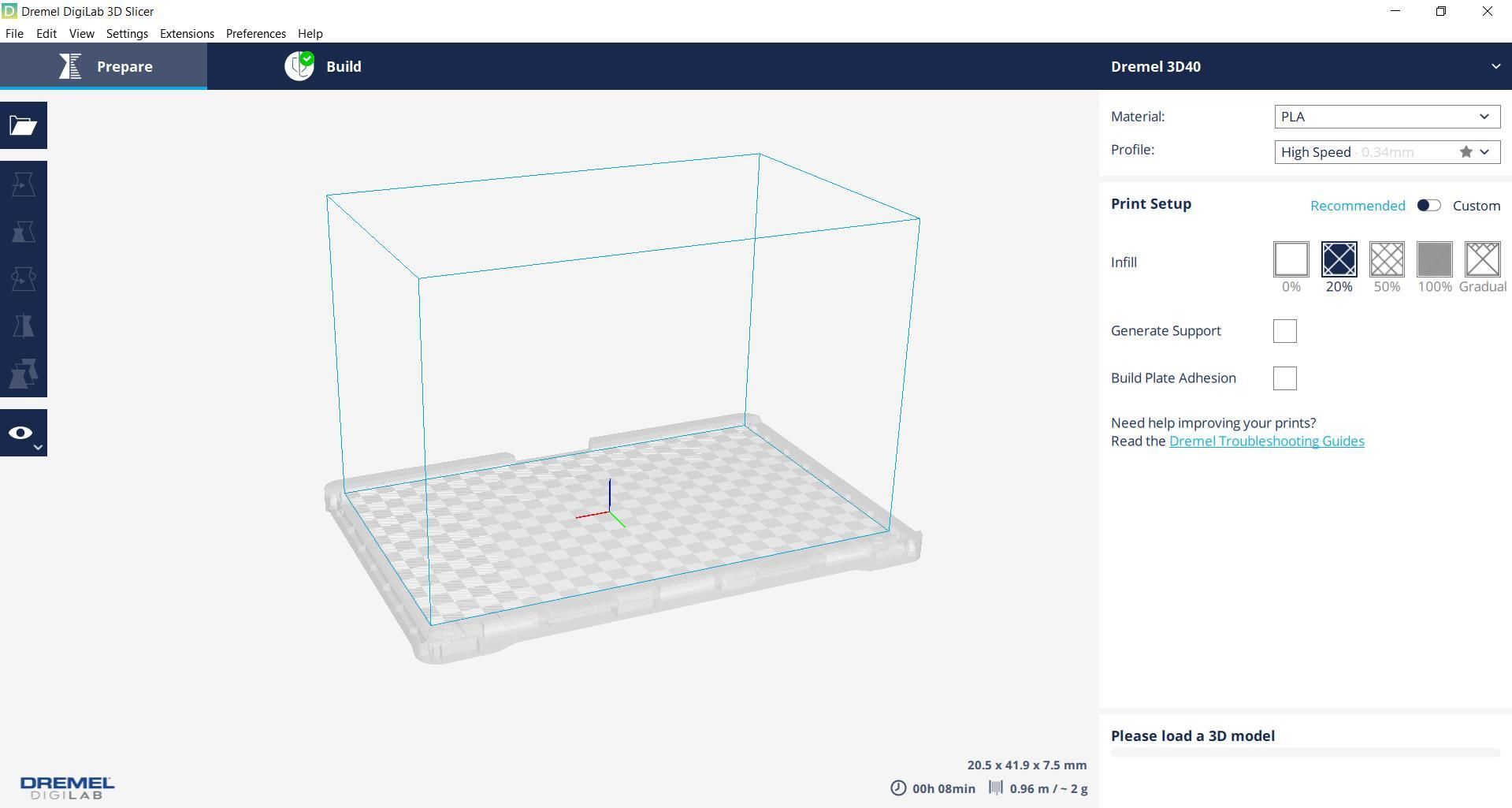The width and height of the screenshot is (1512, 808).
Task: Select the Rotate tool in sidebar
Action: (24, 279)
